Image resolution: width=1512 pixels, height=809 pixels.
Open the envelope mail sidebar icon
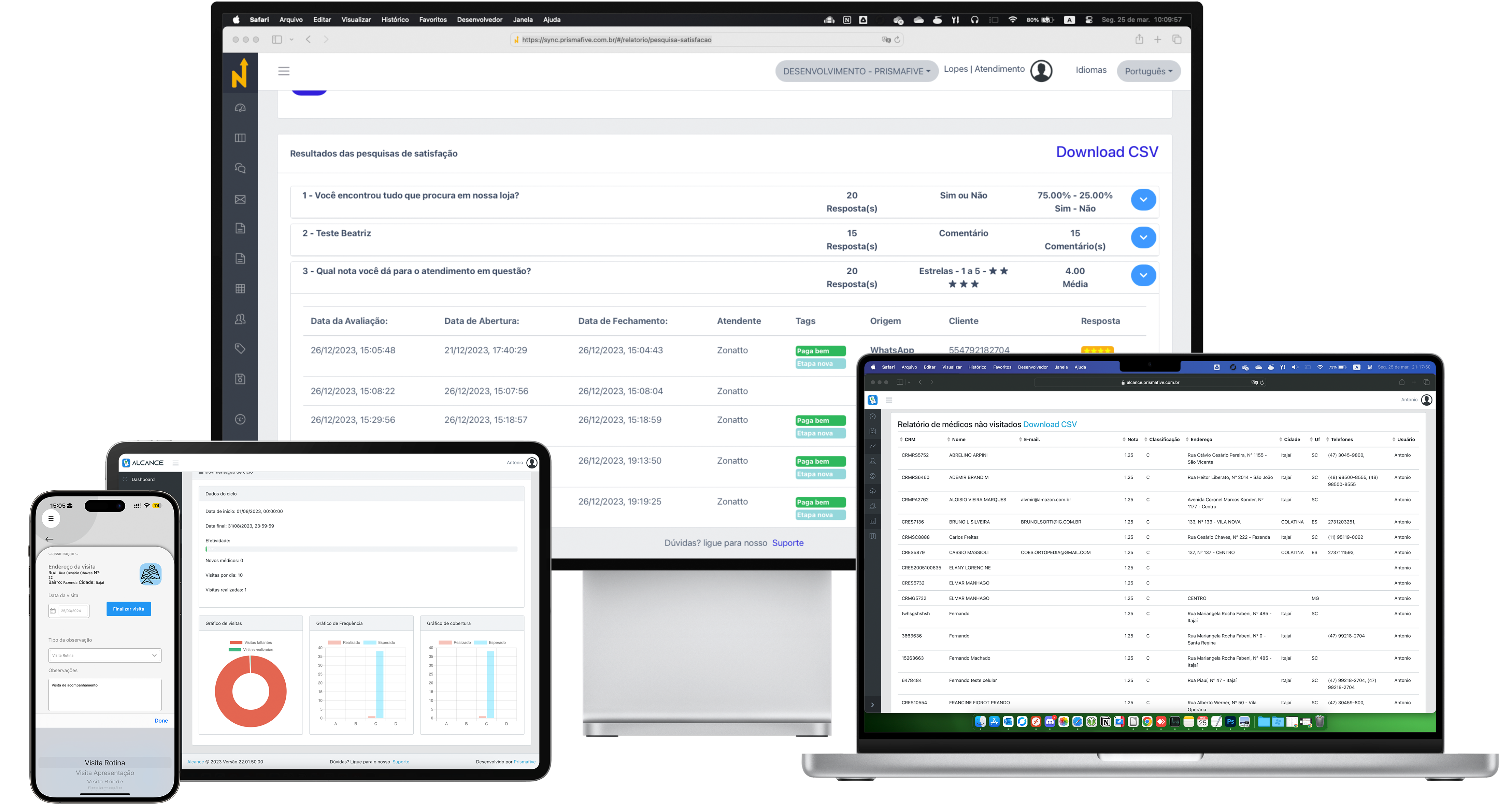click(240, 200)
